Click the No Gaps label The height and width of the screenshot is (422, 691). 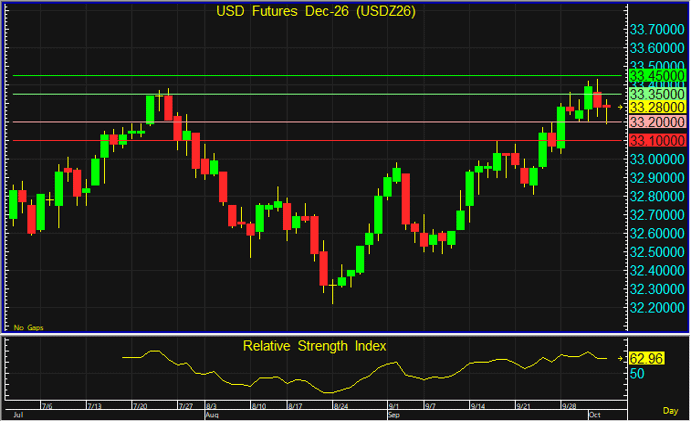click(x=28, y=327)
